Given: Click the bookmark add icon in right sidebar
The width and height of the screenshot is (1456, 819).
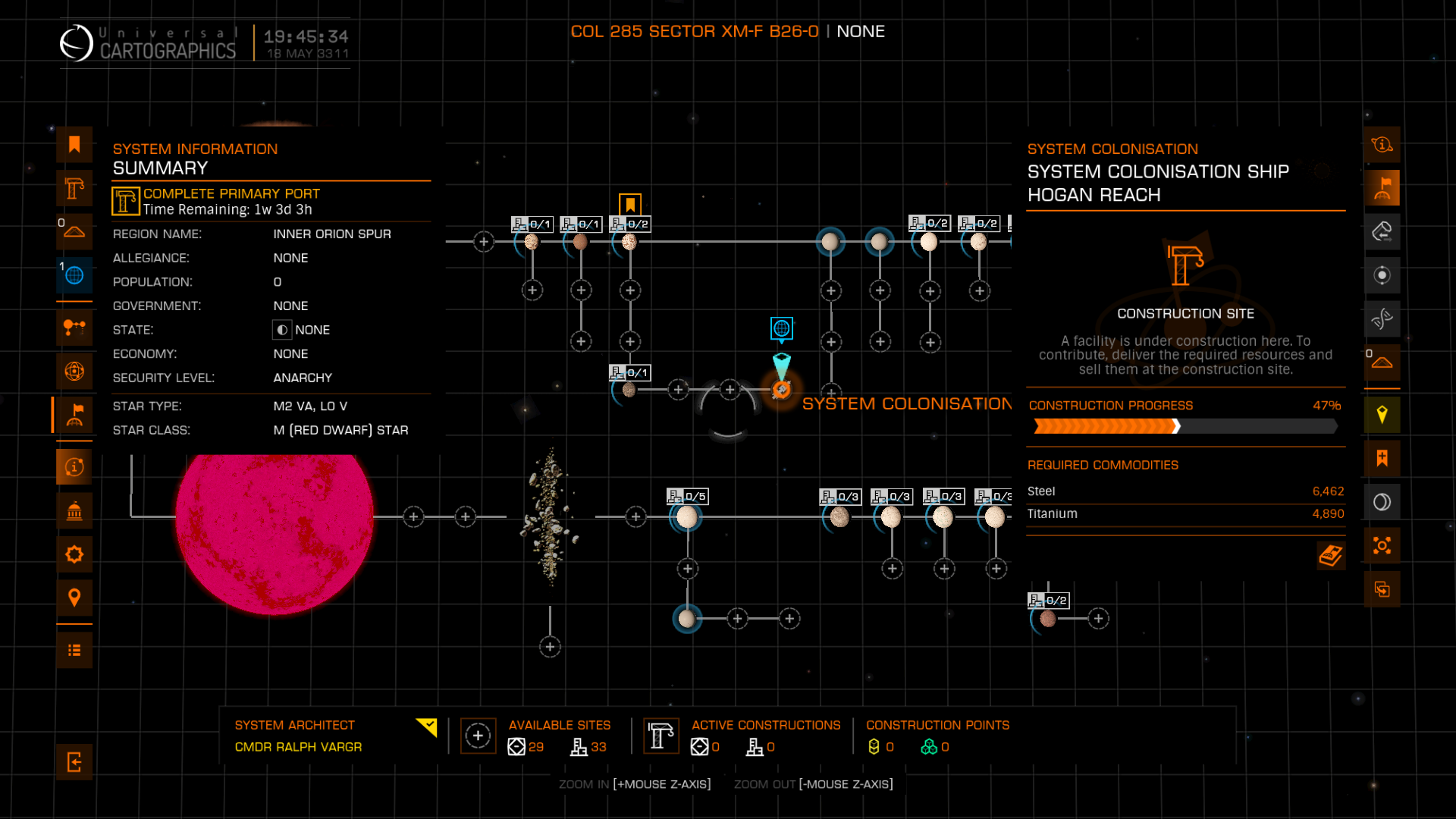Looking at the screenshot, I should (x=1382, y=458).
